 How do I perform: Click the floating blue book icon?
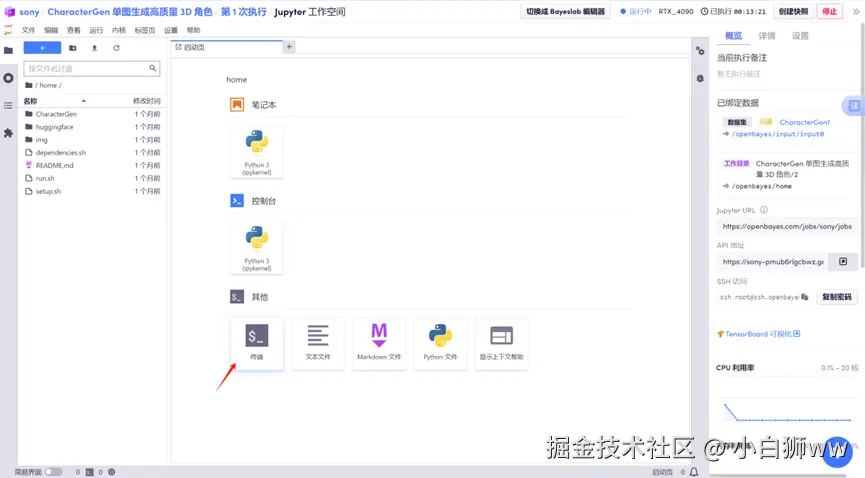[853, 105]
